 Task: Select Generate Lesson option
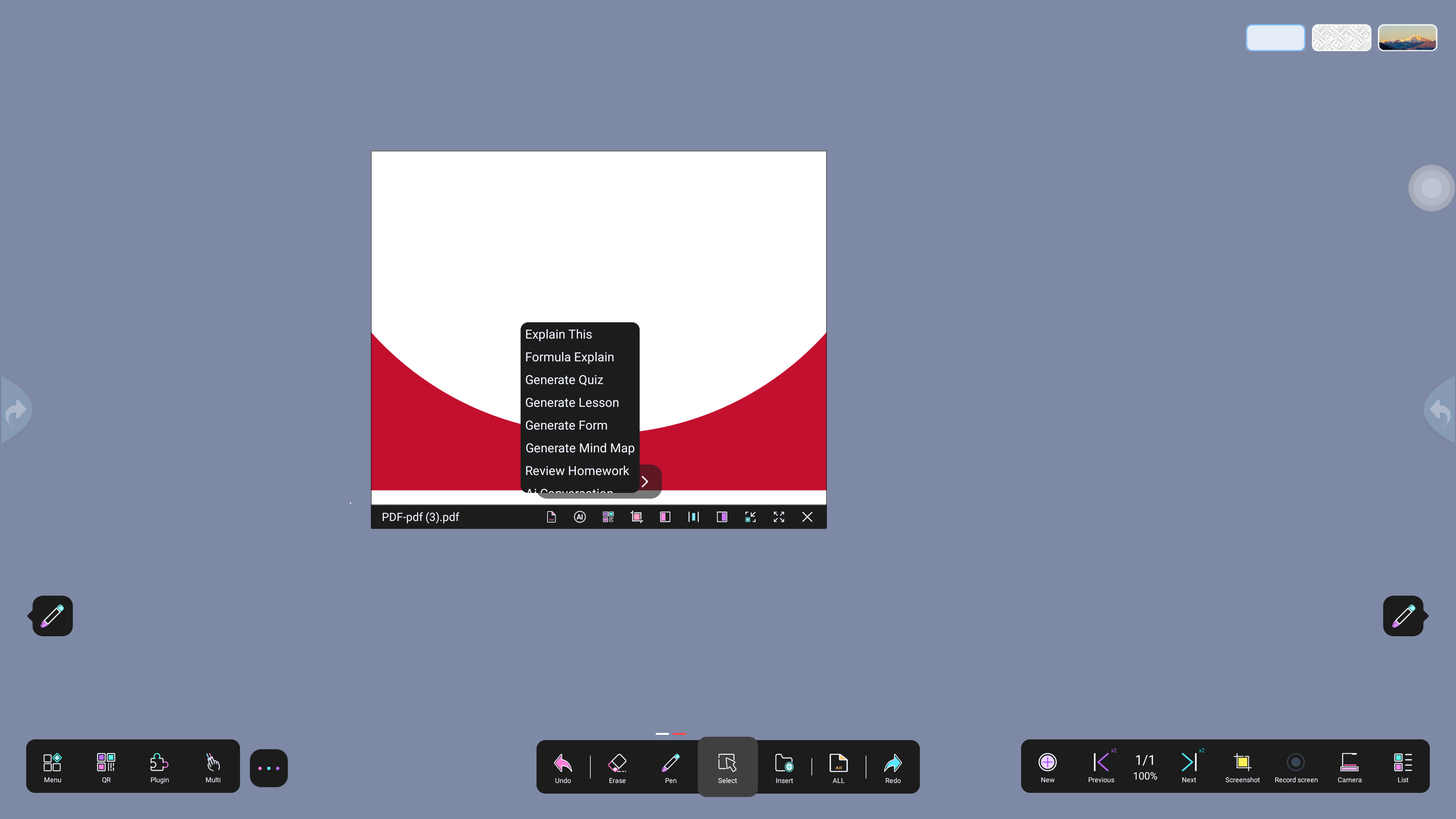coord(572,402)
